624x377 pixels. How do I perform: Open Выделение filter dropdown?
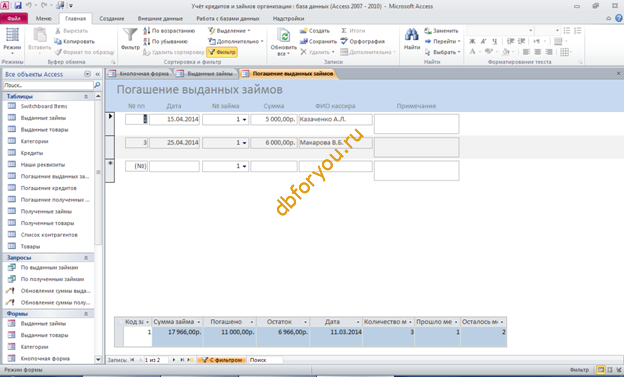pyautogui.click(x=229, y=31)
